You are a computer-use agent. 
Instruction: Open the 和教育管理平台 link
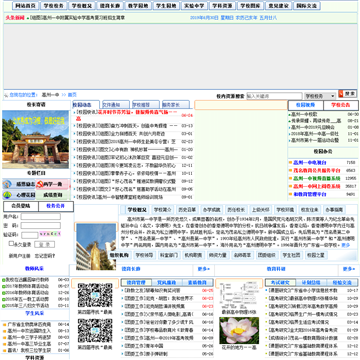(310, 194)
